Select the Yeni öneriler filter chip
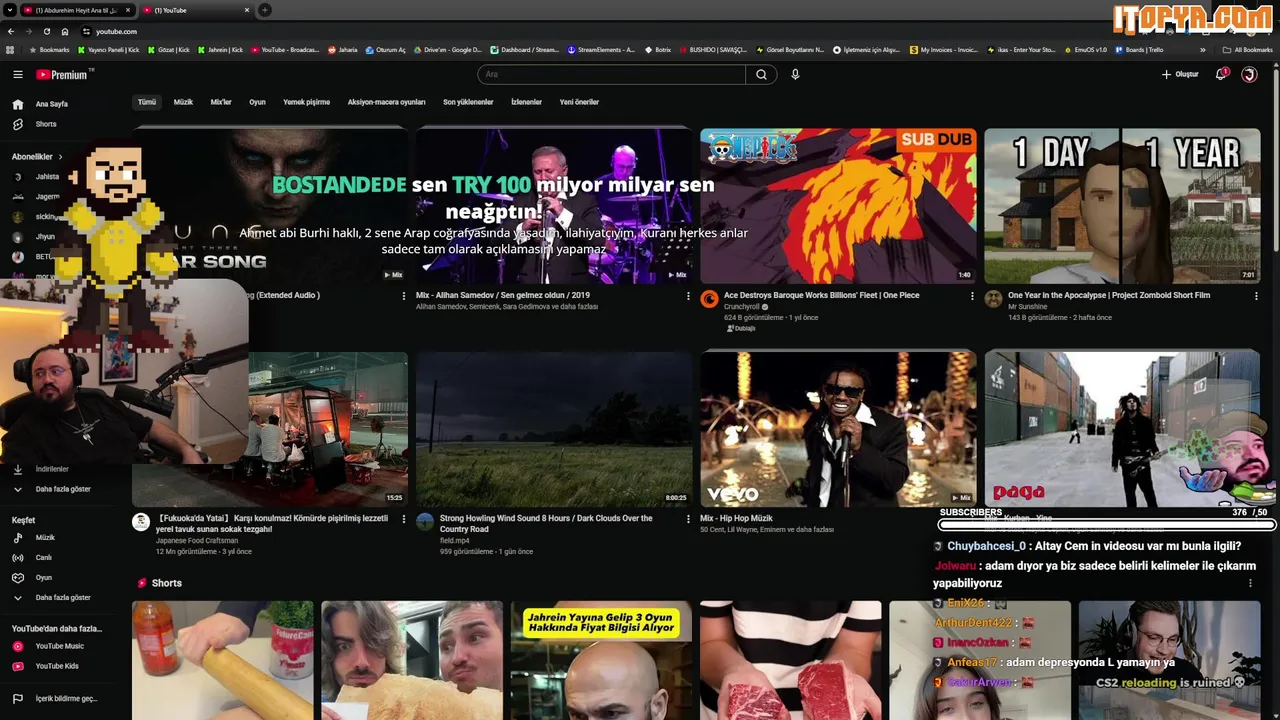The width and height of the screenshot is (1280, 720). click(x=579, y=102)
